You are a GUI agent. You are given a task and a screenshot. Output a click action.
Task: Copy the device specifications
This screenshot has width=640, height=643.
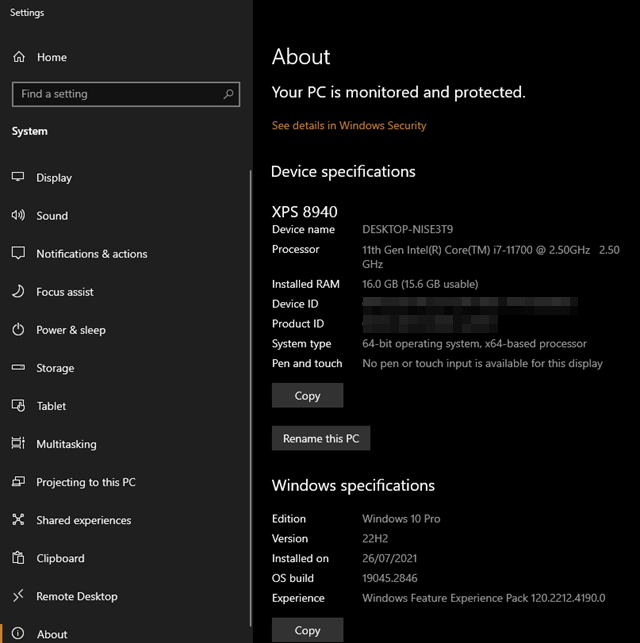[x=307, y=395]
